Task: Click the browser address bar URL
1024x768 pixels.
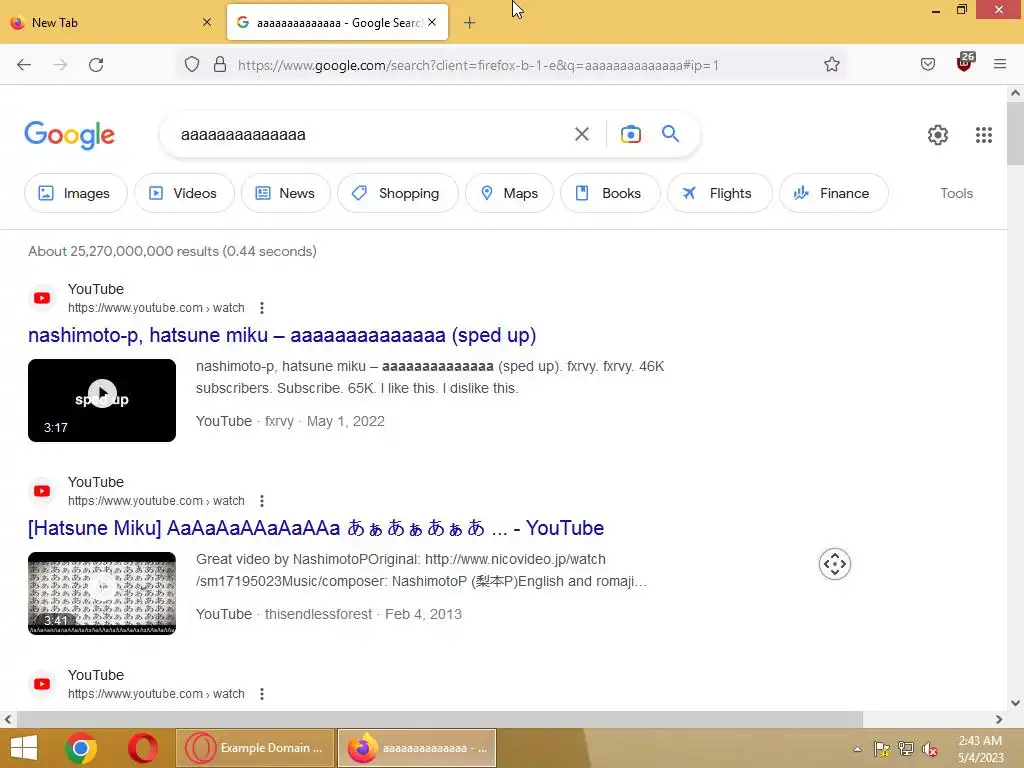Action: 478,65
